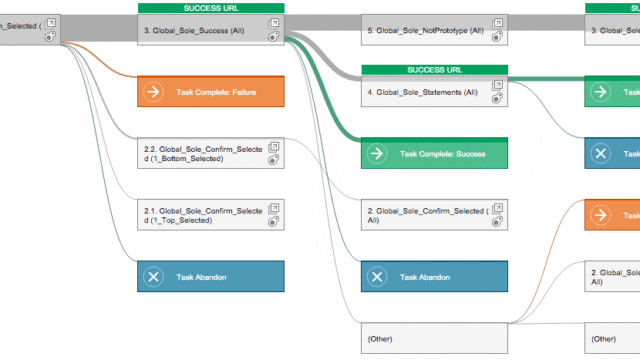Click SUCCESS URL banner above 3. Global_Sole_Success
Image resolution: width=640 pixels, height=360 pixels.
[x=211, y=8]
